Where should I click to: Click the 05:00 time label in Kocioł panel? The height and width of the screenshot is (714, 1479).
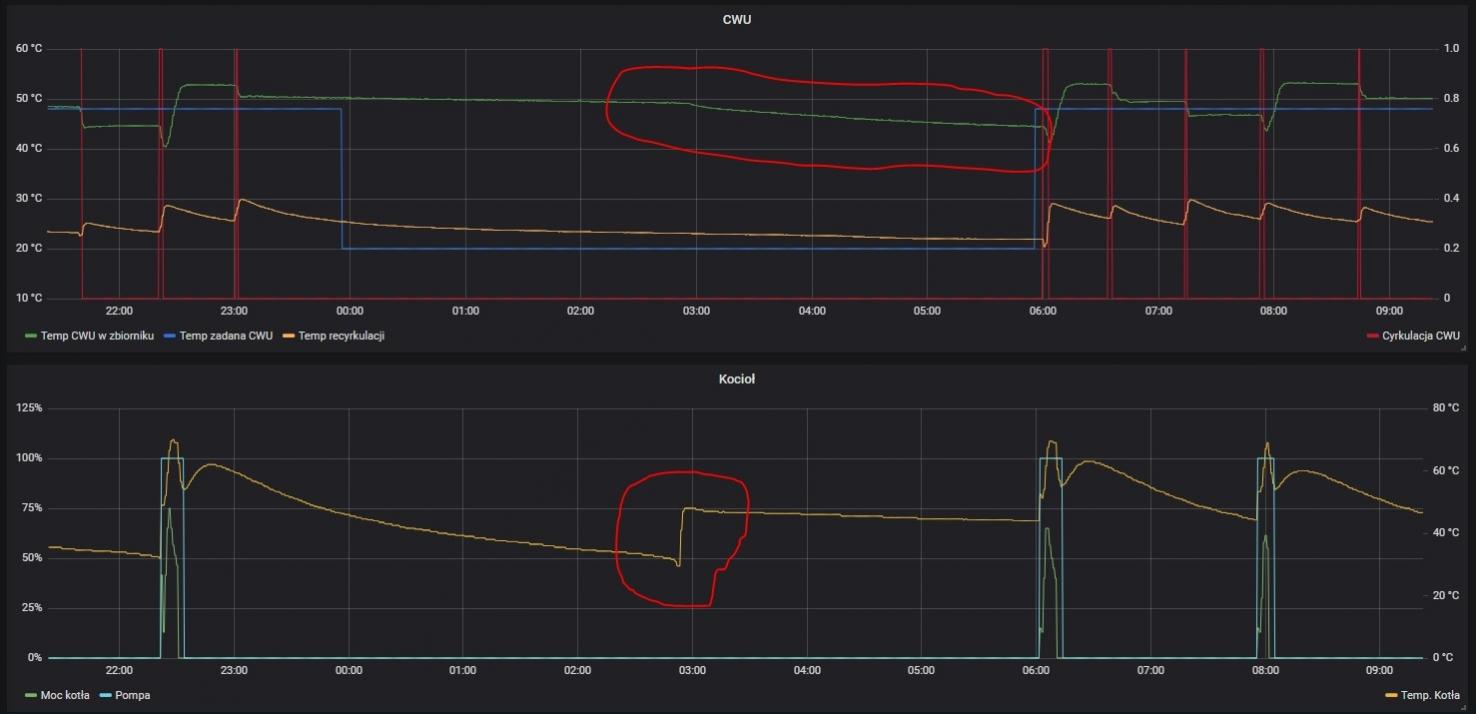921,671
